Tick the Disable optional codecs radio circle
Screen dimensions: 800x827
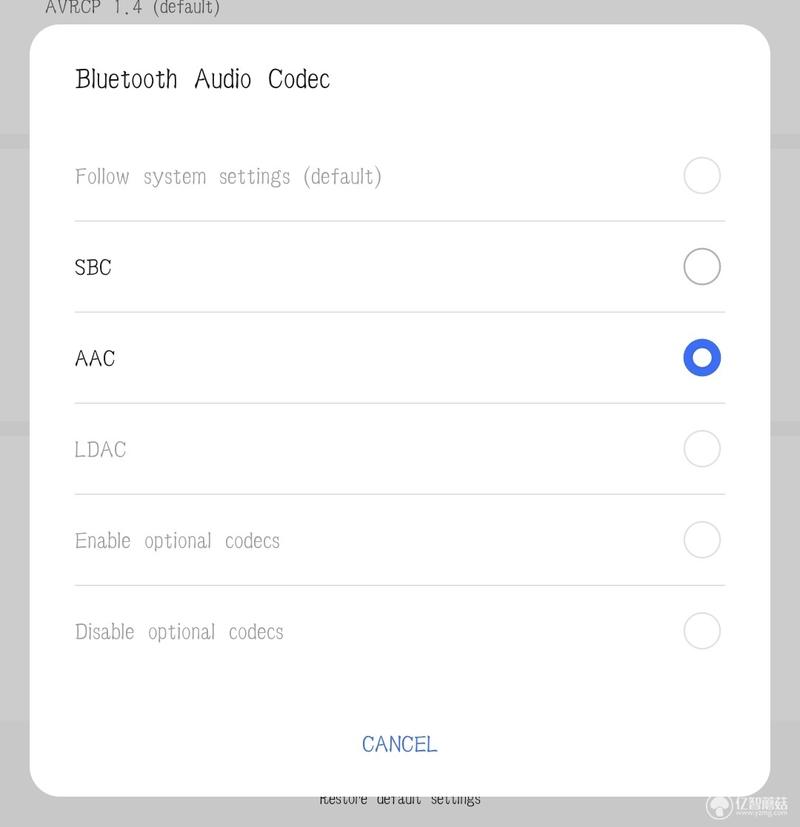click(701, 631)
